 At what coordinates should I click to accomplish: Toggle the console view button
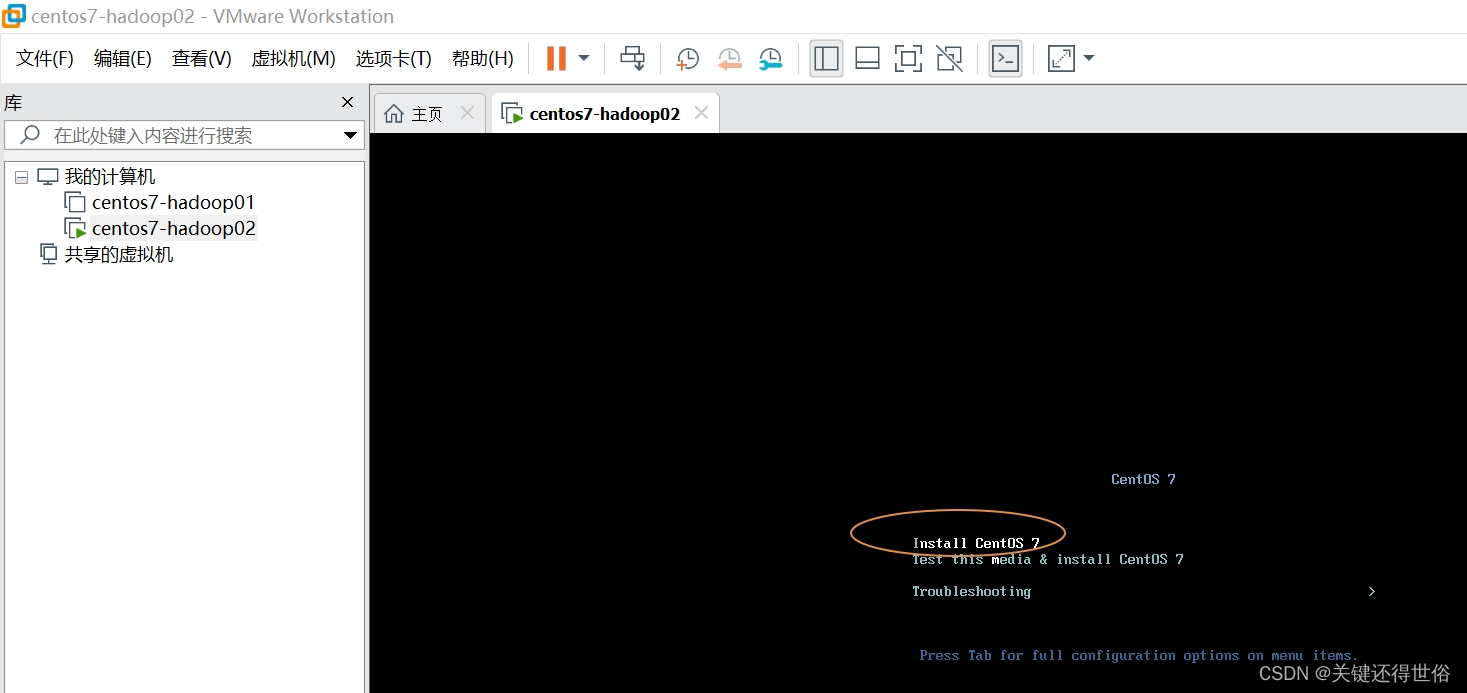[1005, 59]
